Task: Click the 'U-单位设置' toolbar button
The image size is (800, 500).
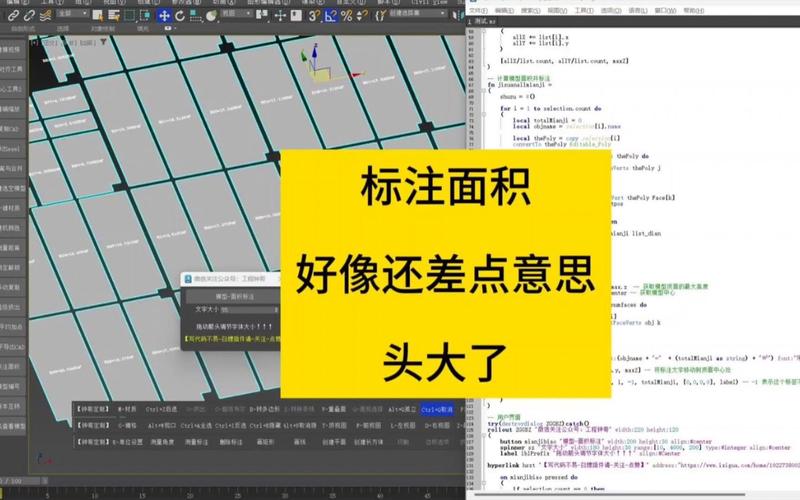Action: pyautogui.click(x=128, y=442)
